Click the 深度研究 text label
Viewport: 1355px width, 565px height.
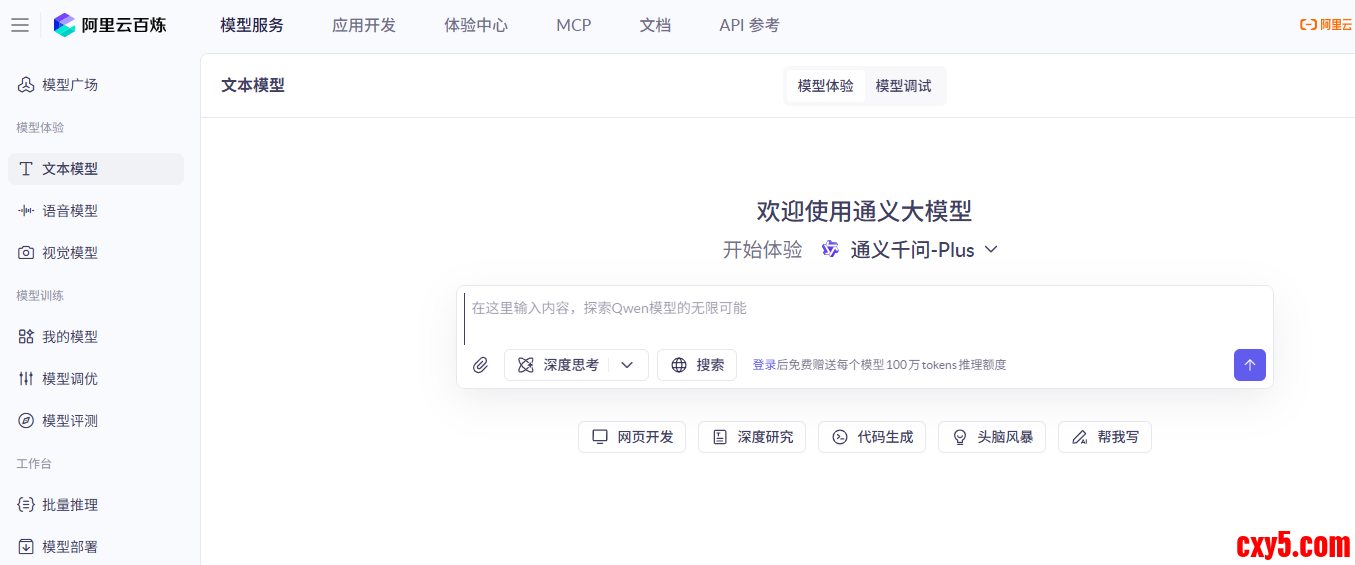(x=766, y=437)
